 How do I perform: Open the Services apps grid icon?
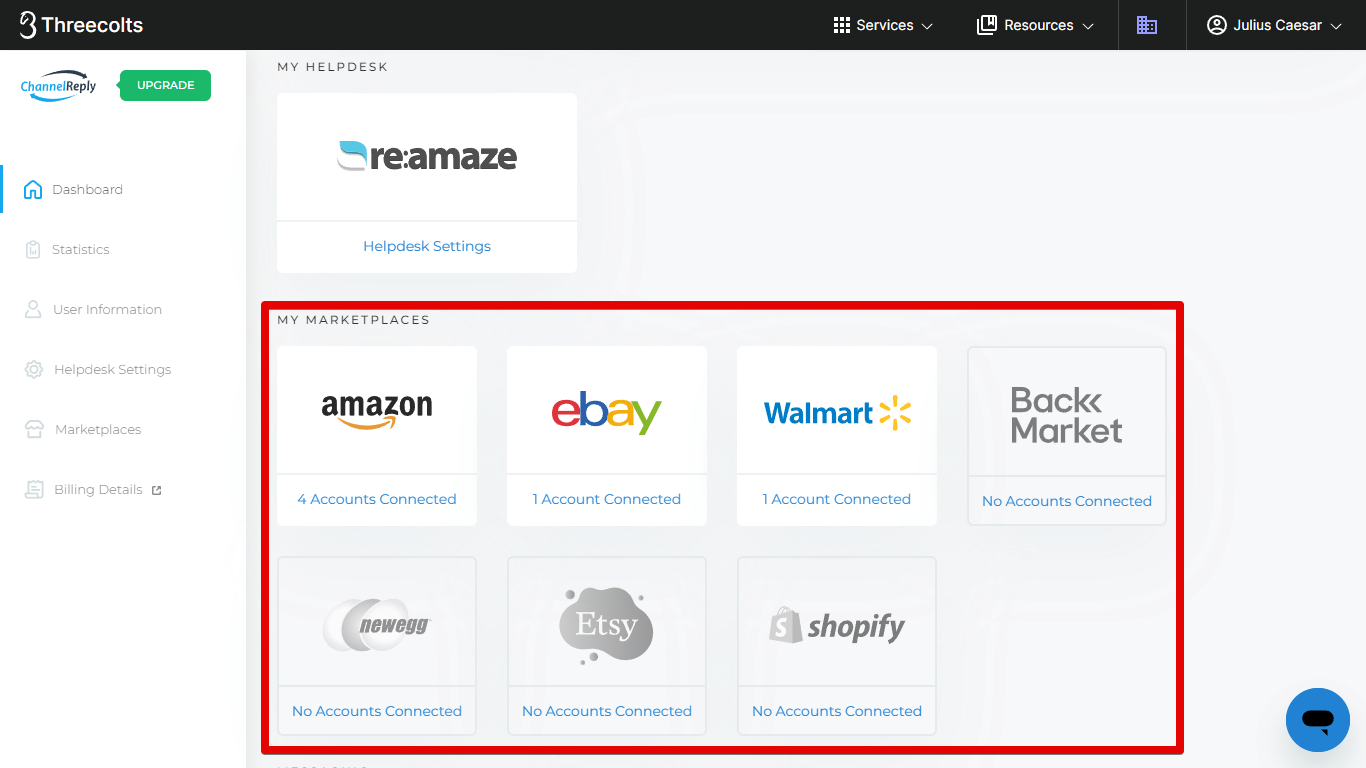(x=842, y=25)
